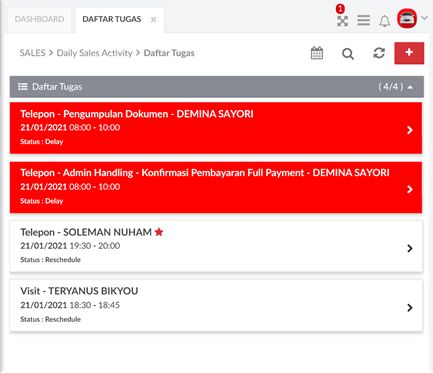
Task: Open Visit - TERYANUS BIKYOU task title
Action: [x=79, y=291]
